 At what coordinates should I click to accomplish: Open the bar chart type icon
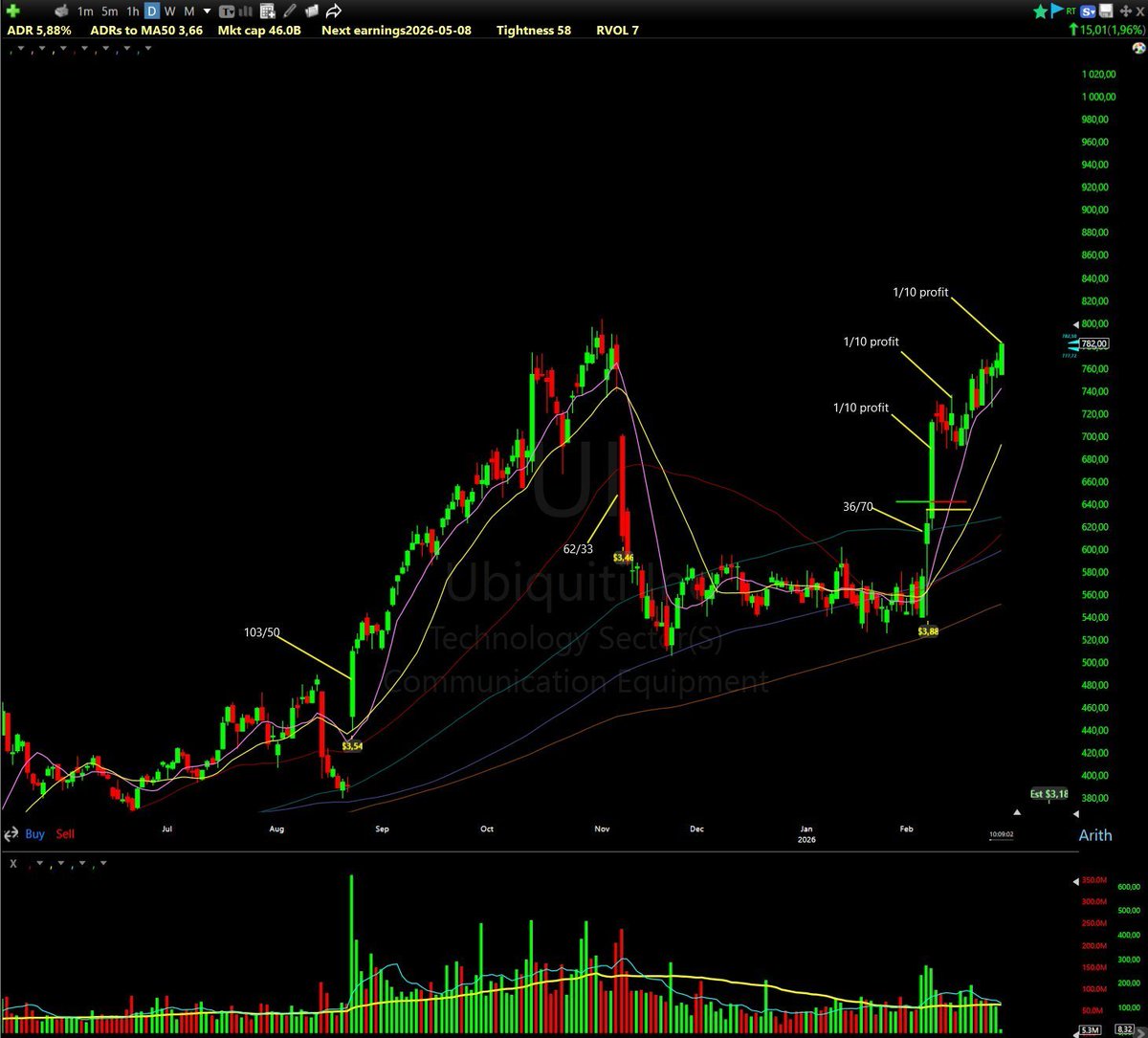[245, 11]
